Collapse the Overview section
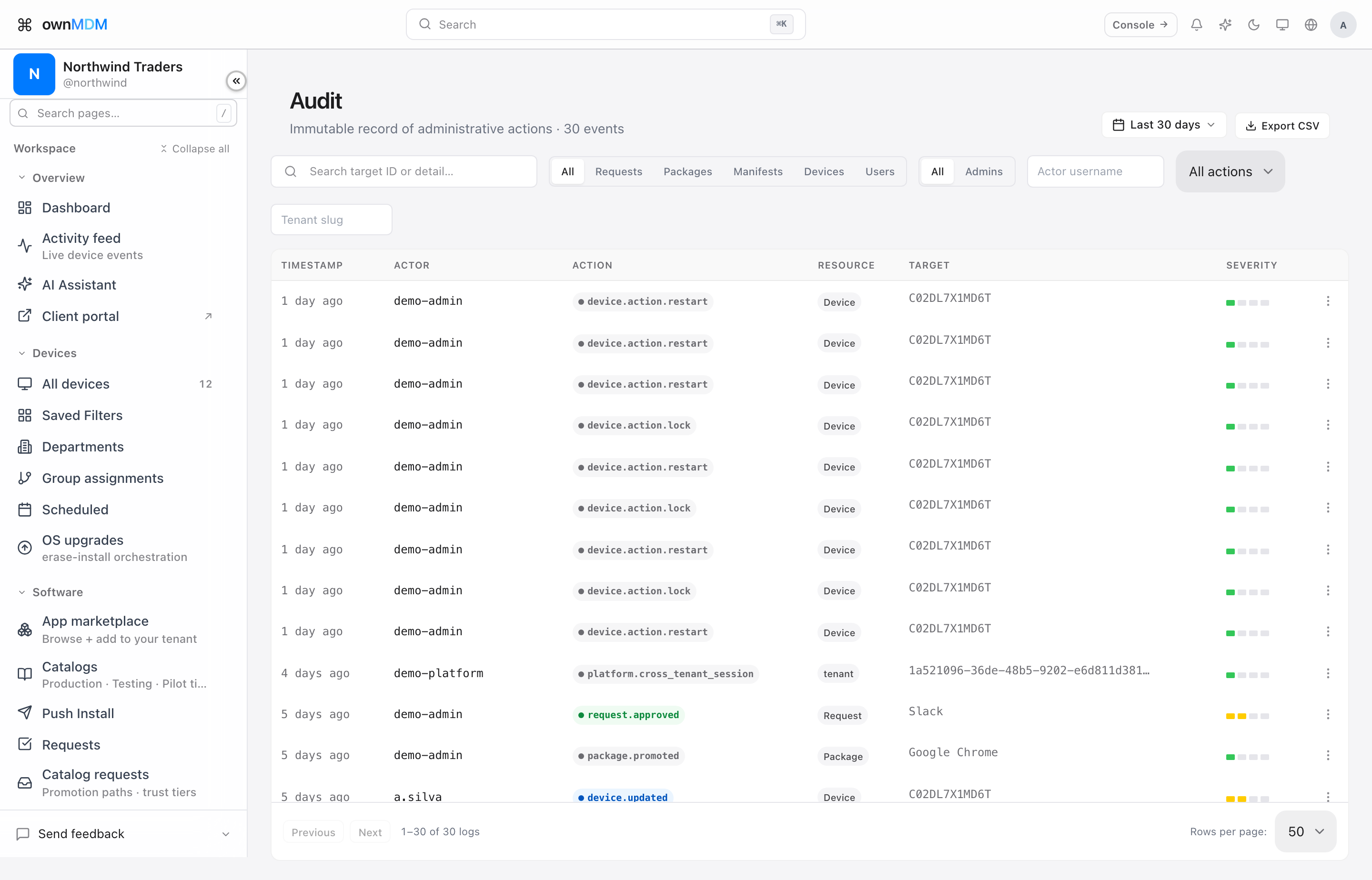The height and width of the screenshot is (880, 1372). coord(51,178)
